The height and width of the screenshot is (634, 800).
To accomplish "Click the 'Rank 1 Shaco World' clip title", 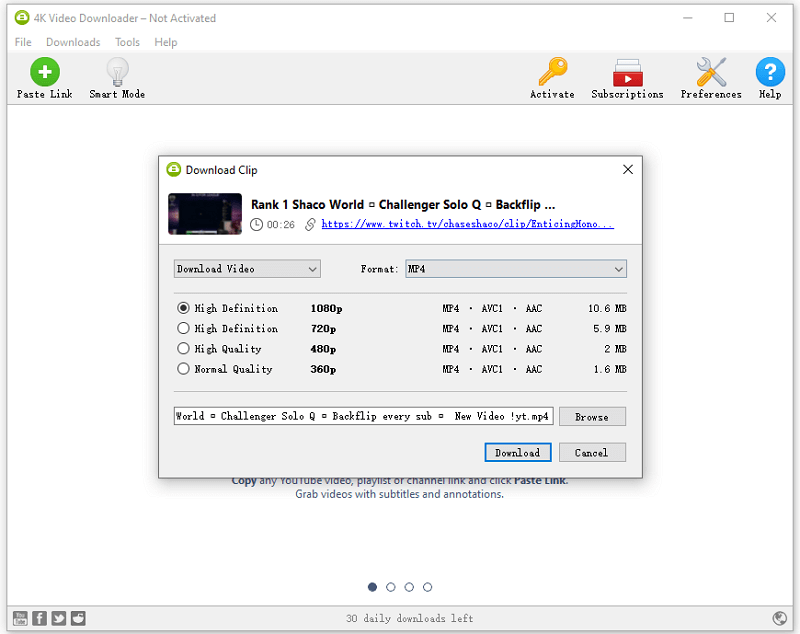I will tap(403, 205).
